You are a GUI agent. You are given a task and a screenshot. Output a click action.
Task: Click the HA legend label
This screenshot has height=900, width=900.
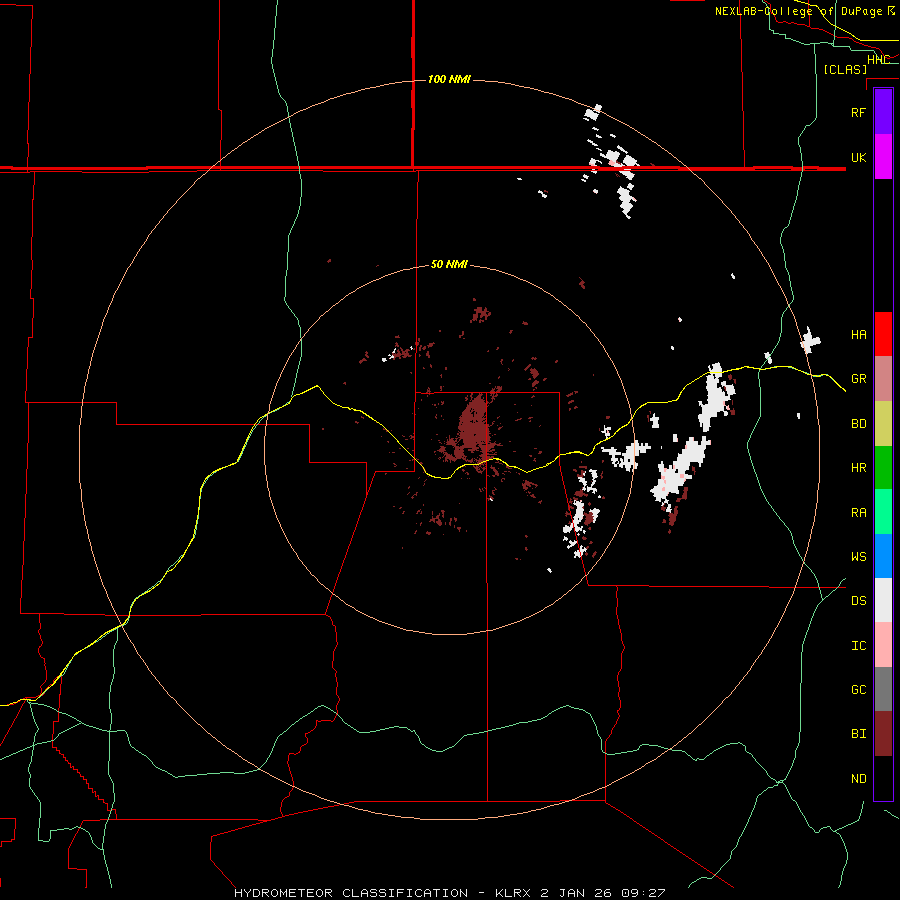click(x=858, y=335)
